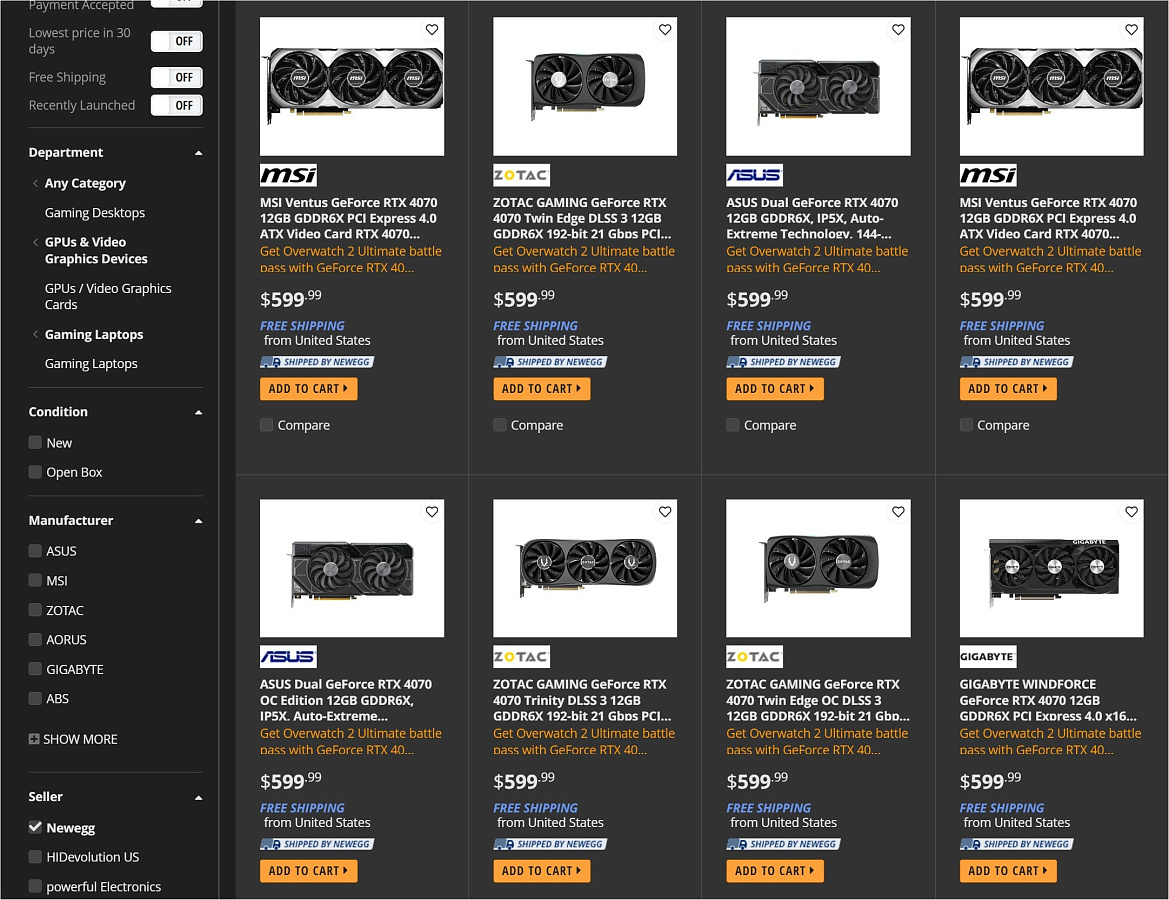This screenshot has height=900, width=1169.
Task: Open Overwatch 2 promo under ZOTAC Trinity
Action: [584, 741]
